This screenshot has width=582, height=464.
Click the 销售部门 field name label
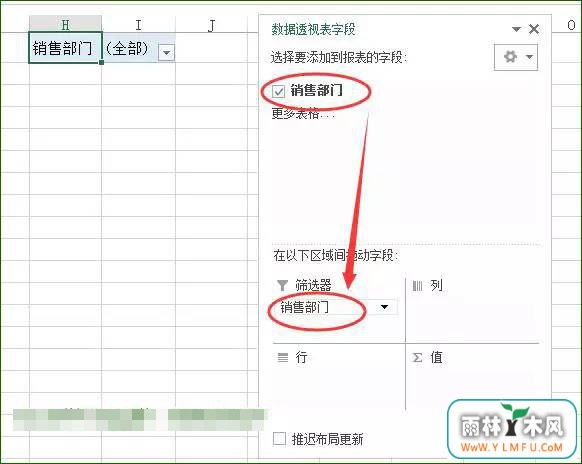click(316, 91)
